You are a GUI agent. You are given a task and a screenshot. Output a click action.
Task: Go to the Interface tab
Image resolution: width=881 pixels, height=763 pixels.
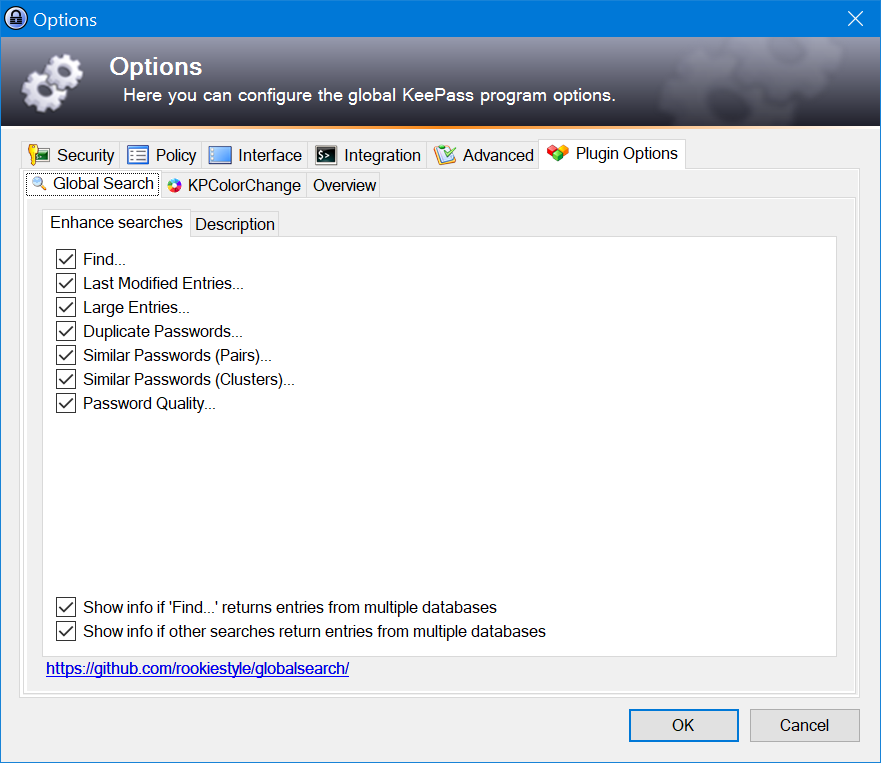[255, 155]
